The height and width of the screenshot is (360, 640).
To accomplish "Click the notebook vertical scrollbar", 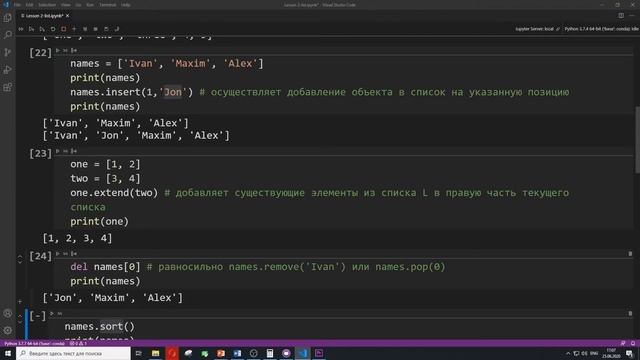I will (637, 140).
